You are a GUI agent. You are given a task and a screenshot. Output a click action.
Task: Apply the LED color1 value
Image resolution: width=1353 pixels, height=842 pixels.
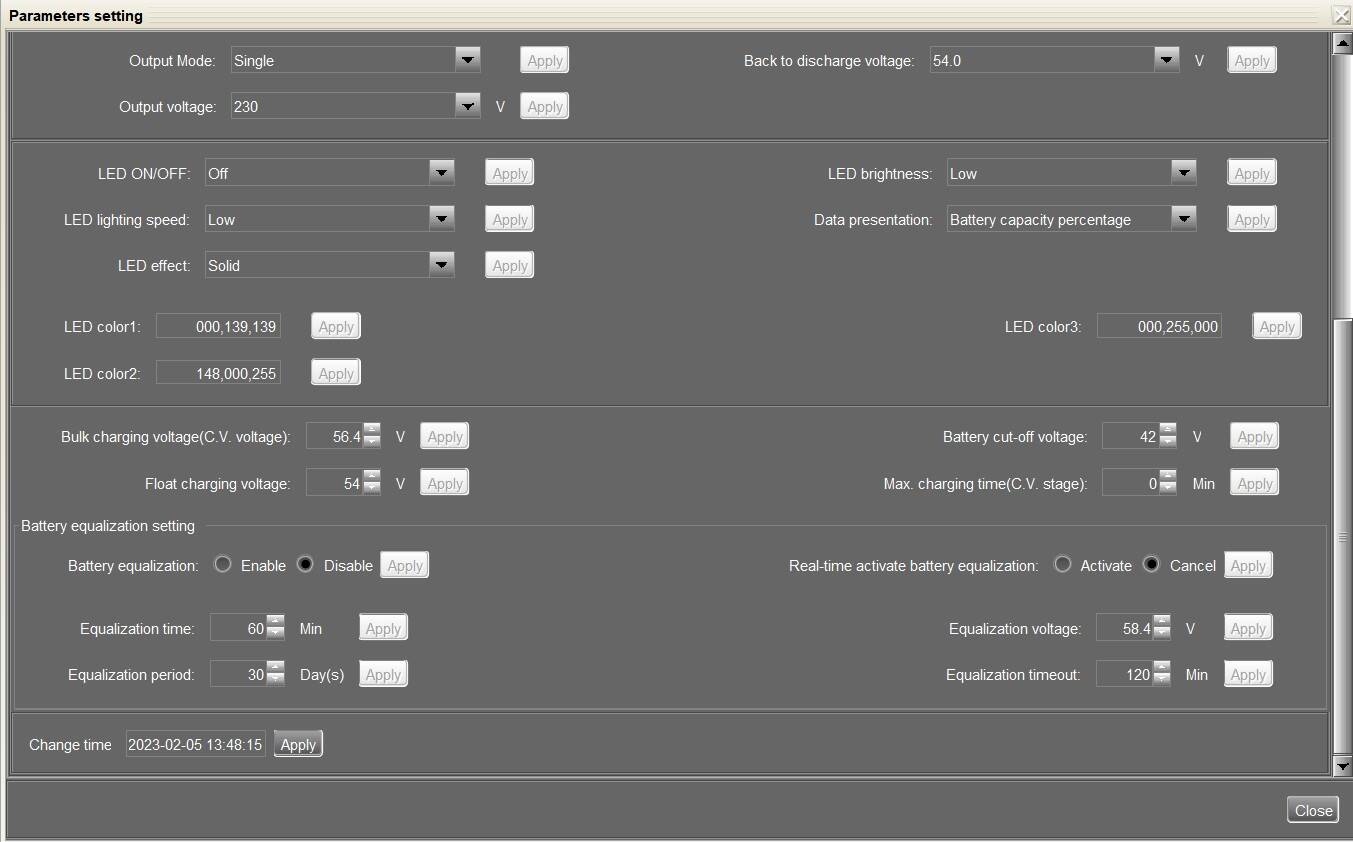coord(336,326)
